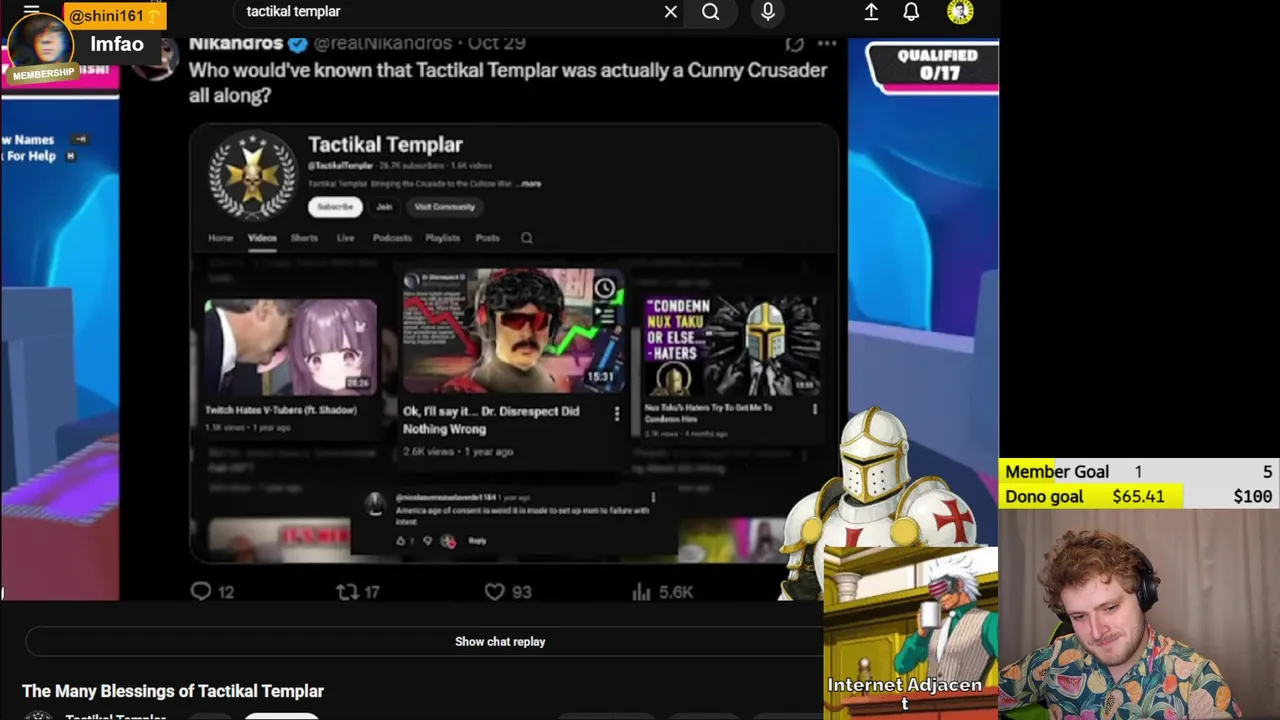Image resolution: width=1280 pixels, height=720 pixels.
Task: Click the 'Visit Community' button
Action: 444,207
